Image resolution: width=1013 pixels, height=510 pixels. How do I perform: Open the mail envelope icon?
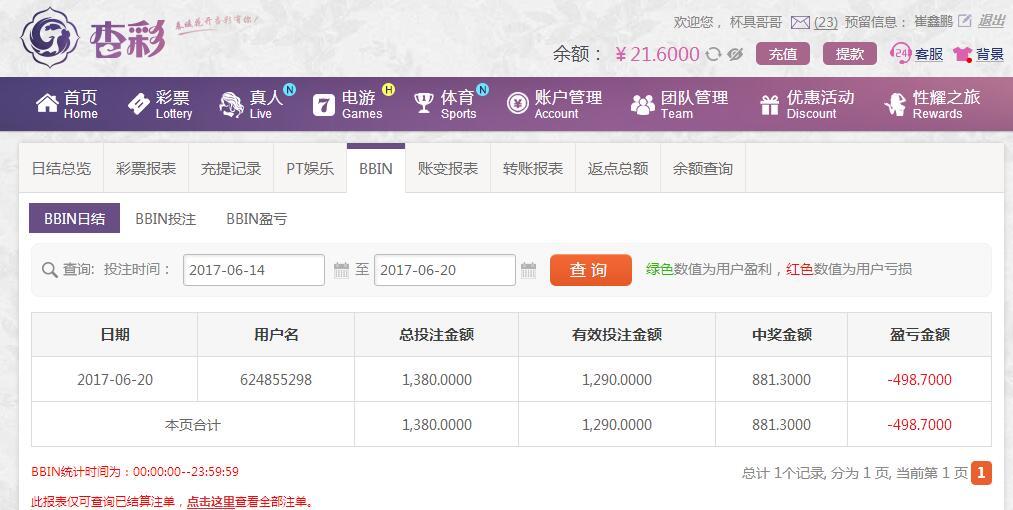click(800, 23)
